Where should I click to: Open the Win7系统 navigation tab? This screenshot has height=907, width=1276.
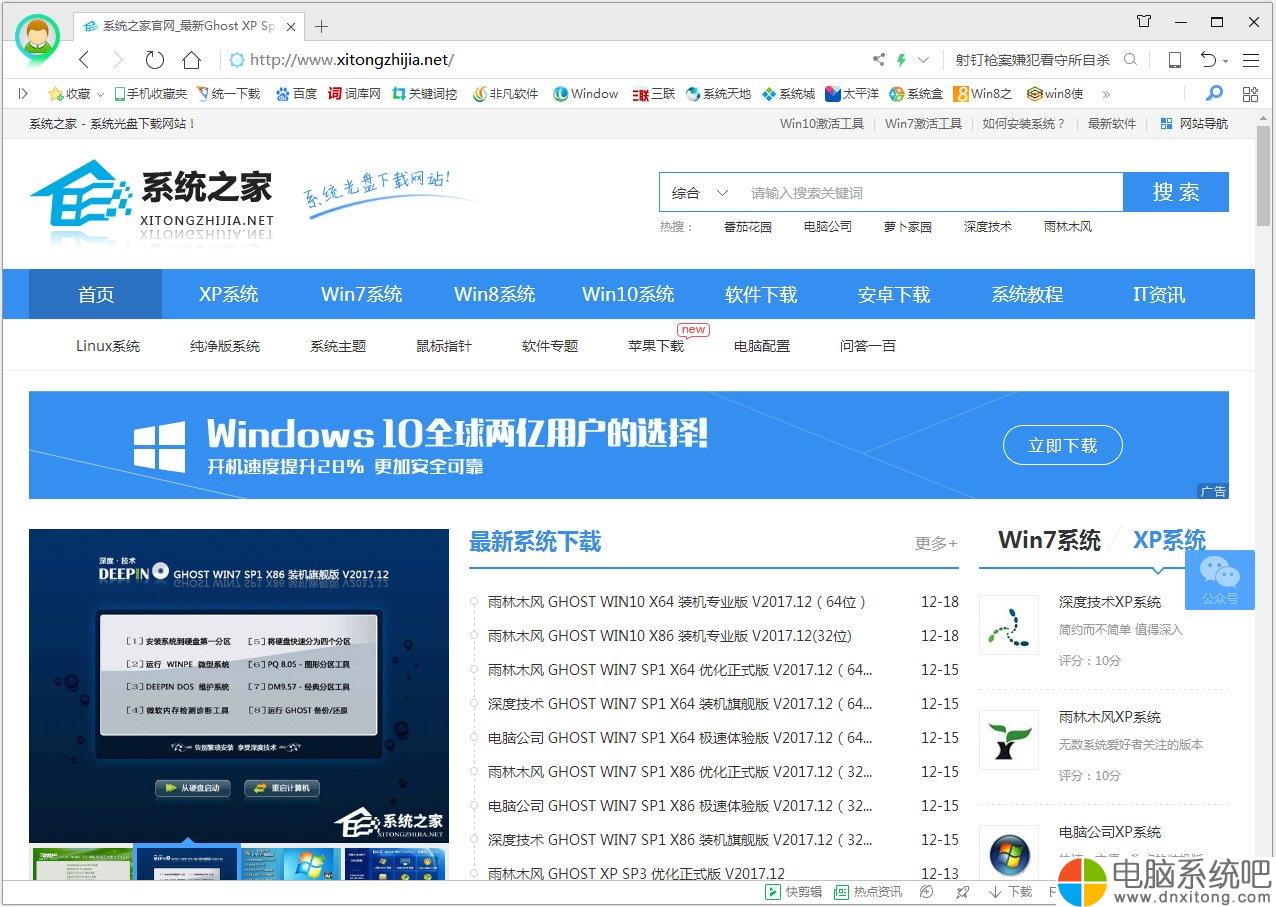point(361,294)
